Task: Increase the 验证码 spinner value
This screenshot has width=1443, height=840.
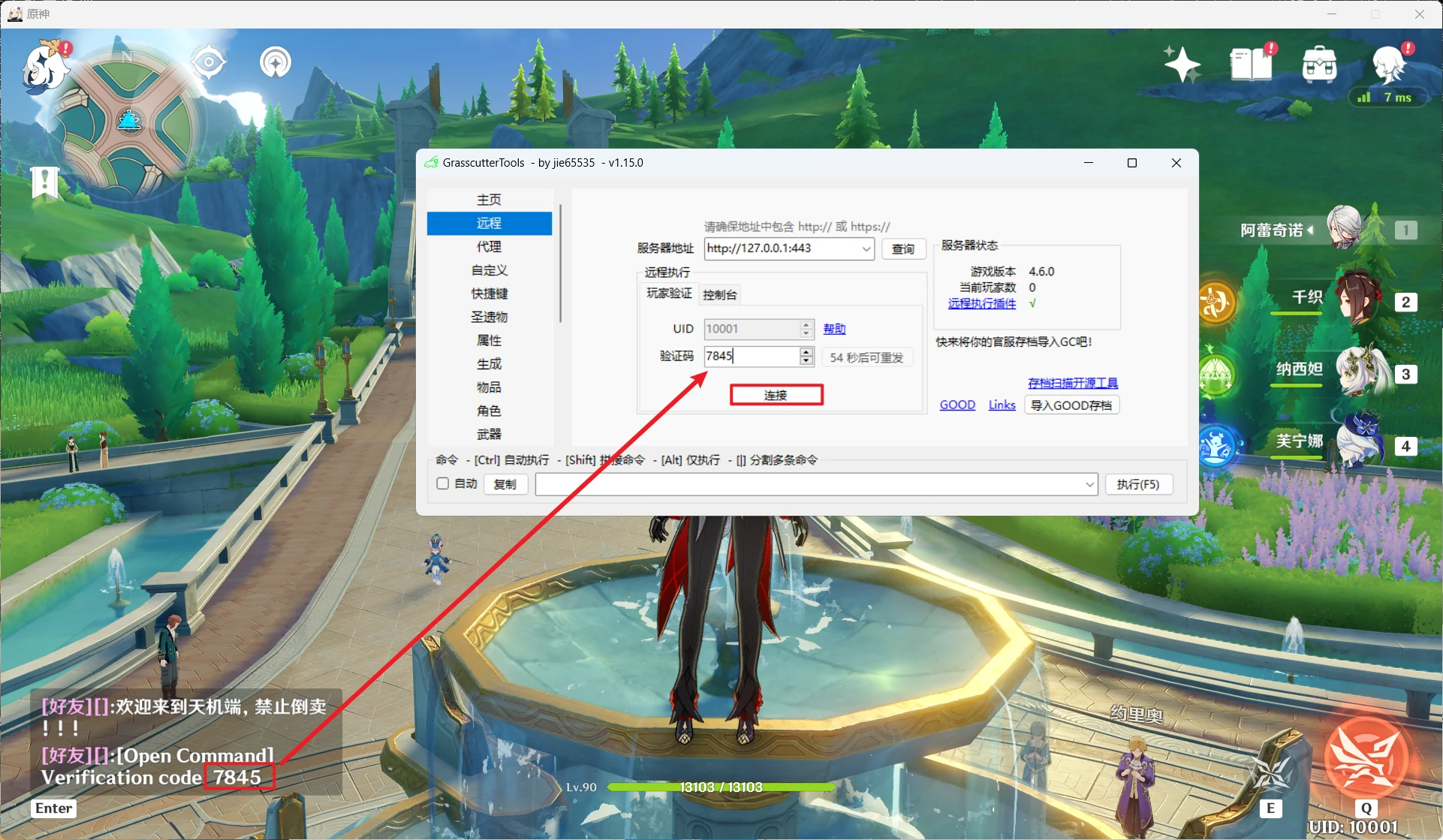Action: point(806,351)
